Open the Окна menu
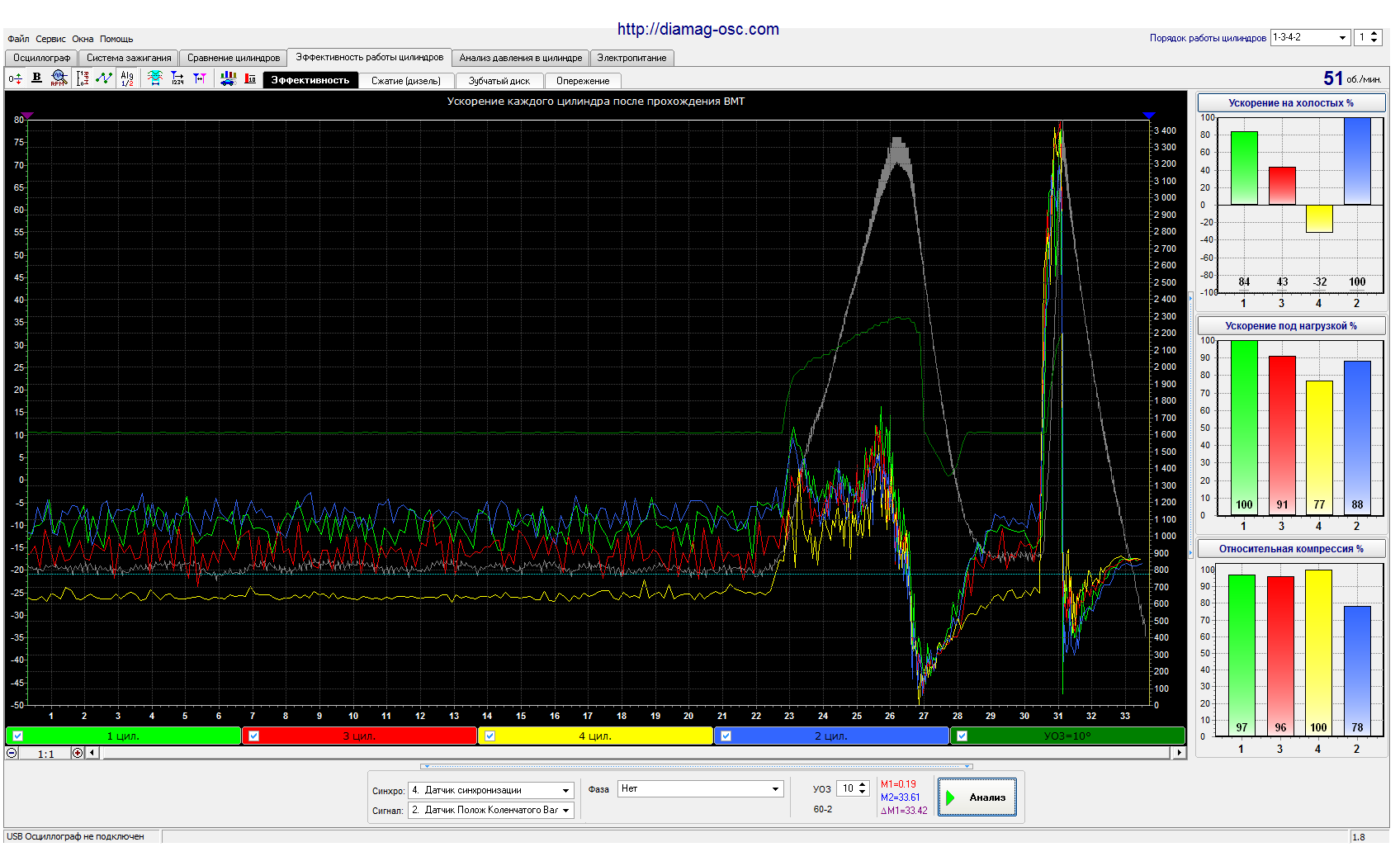 pyautogui.click(x=83, y=39)
